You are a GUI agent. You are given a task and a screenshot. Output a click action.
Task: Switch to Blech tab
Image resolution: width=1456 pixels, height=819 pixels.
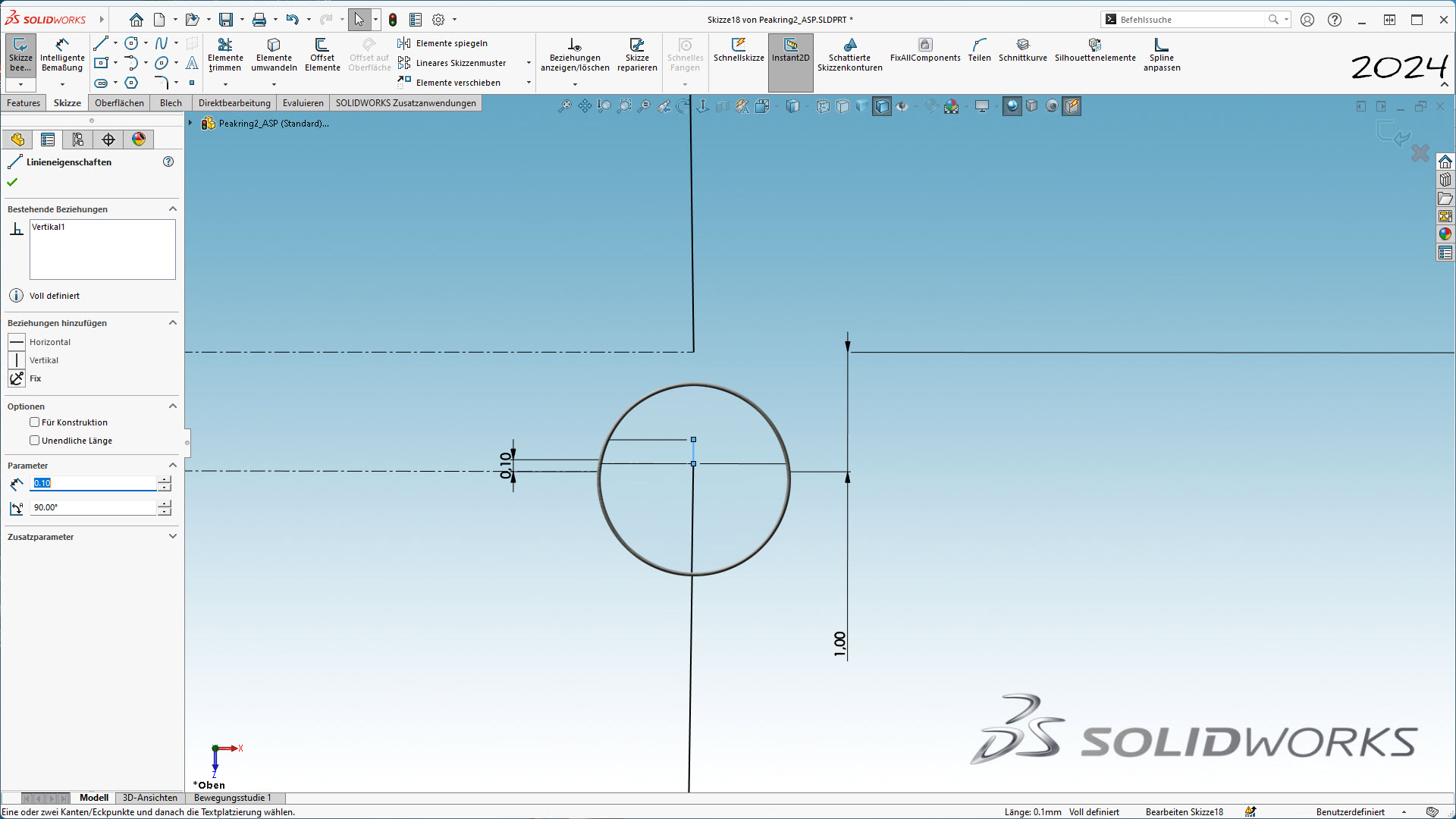pyautogui.click(x=171, y=103)
